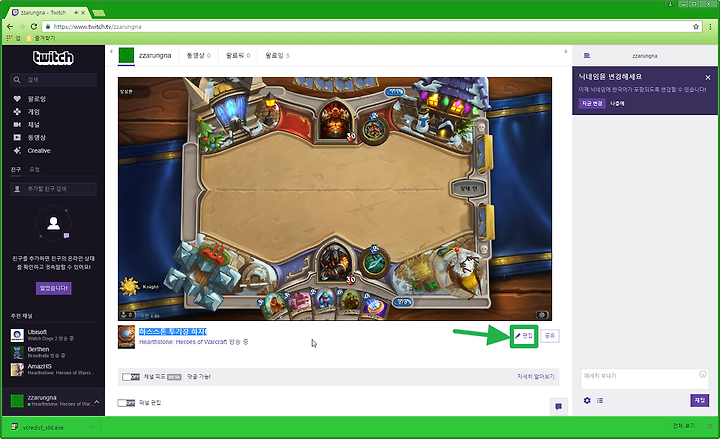Click the purple whisper chat bubble icon

[x=558, y=406]
